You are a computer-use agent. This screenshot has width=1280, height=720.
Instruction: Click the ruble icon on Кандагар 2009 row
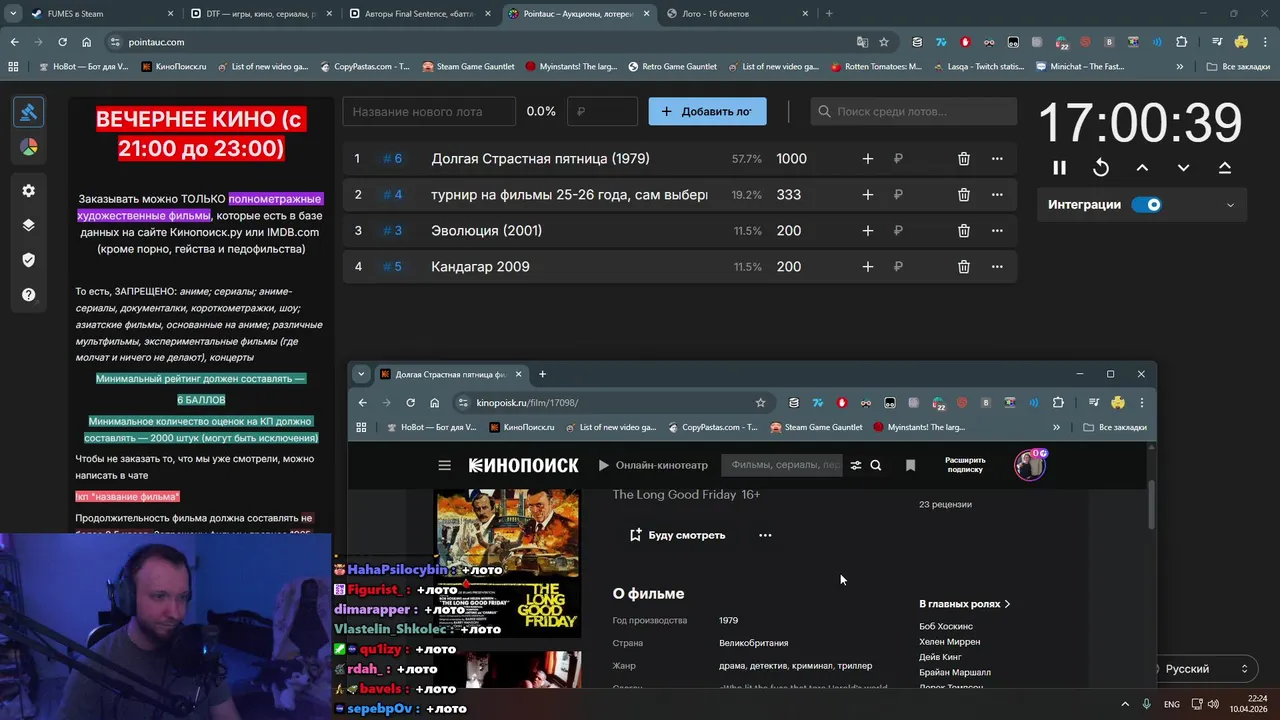[898, 267]
